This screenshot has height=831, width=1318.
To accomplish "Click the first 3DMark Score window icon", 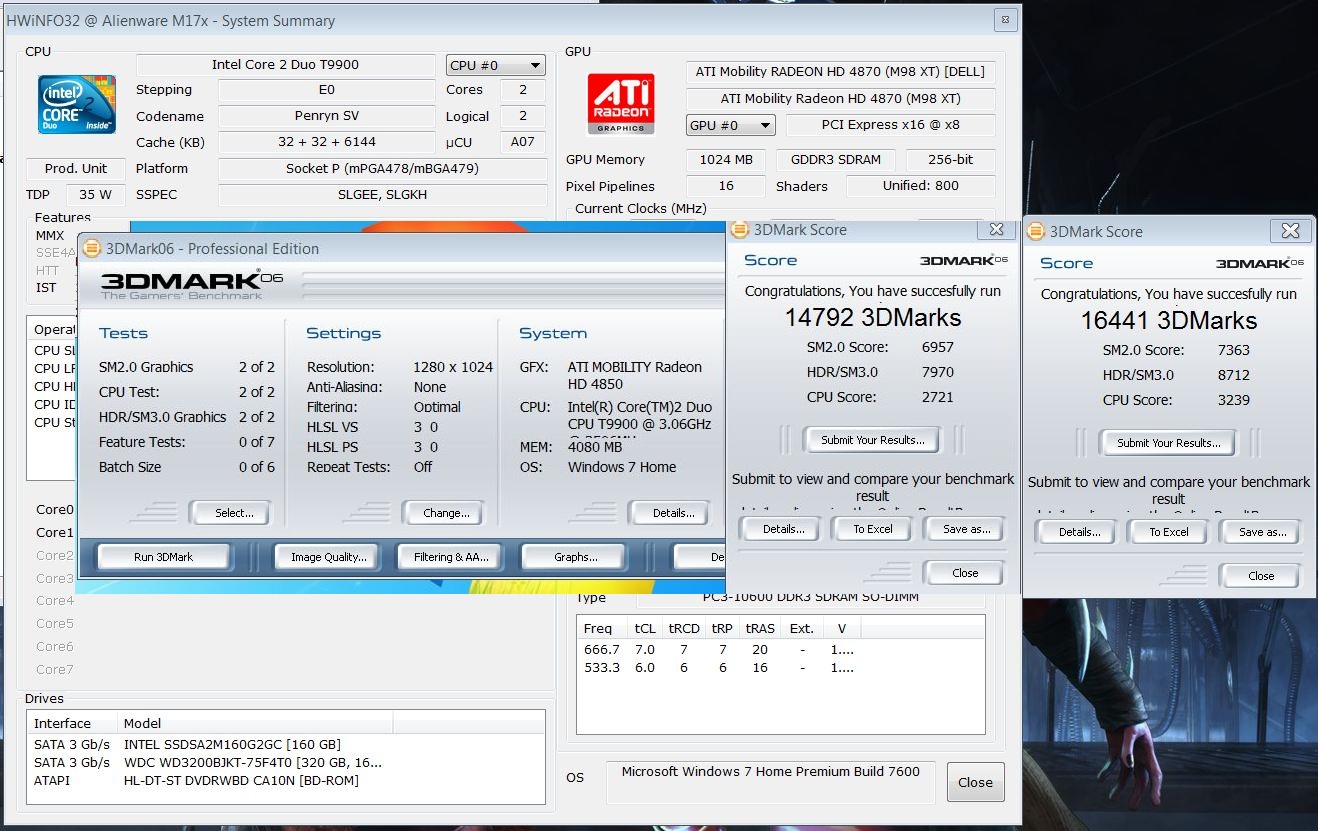I will pyautogui.click(x=740, y=229).
